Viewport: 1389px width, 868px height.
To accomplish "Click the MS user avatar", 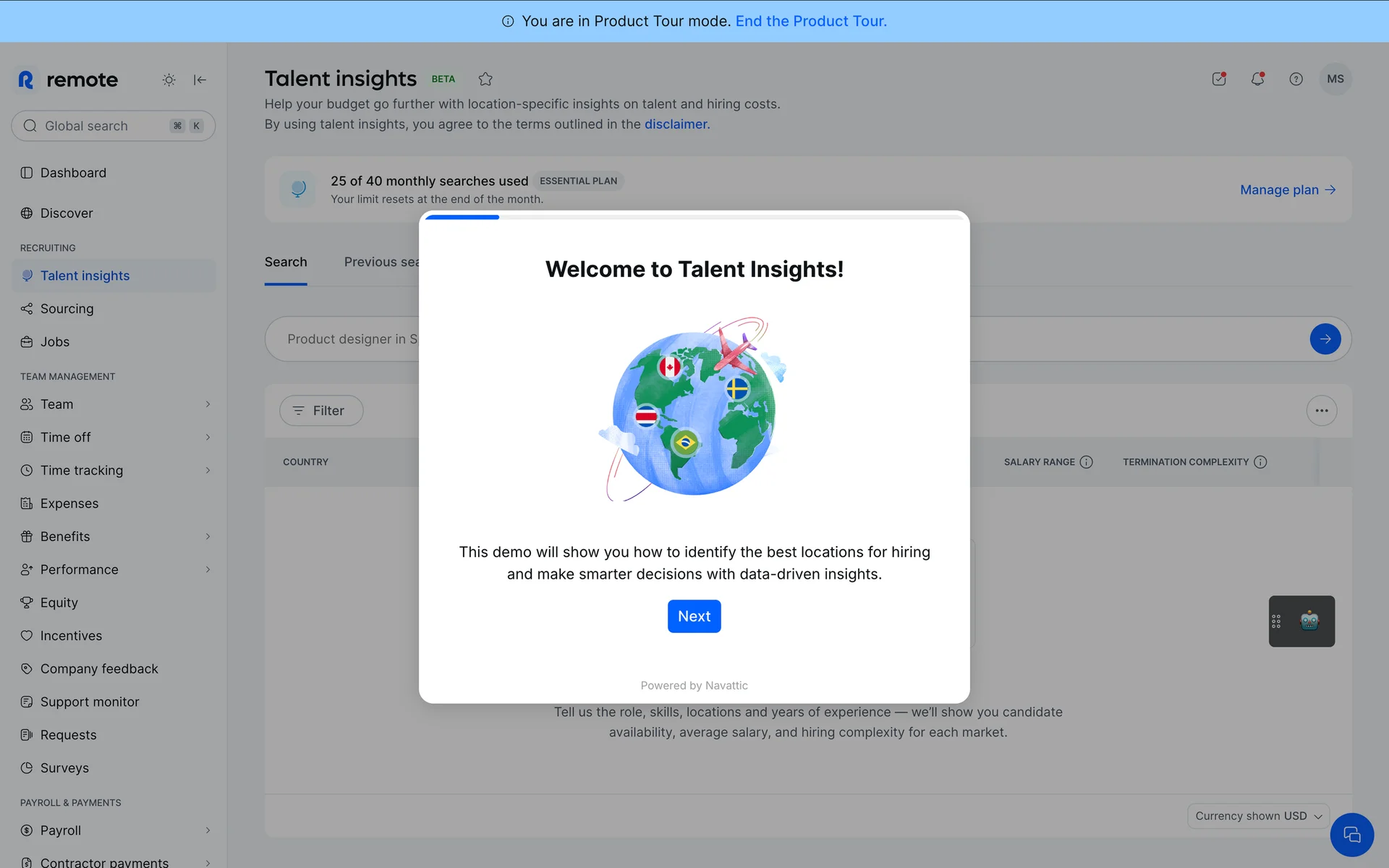I will click(1335, 79).
